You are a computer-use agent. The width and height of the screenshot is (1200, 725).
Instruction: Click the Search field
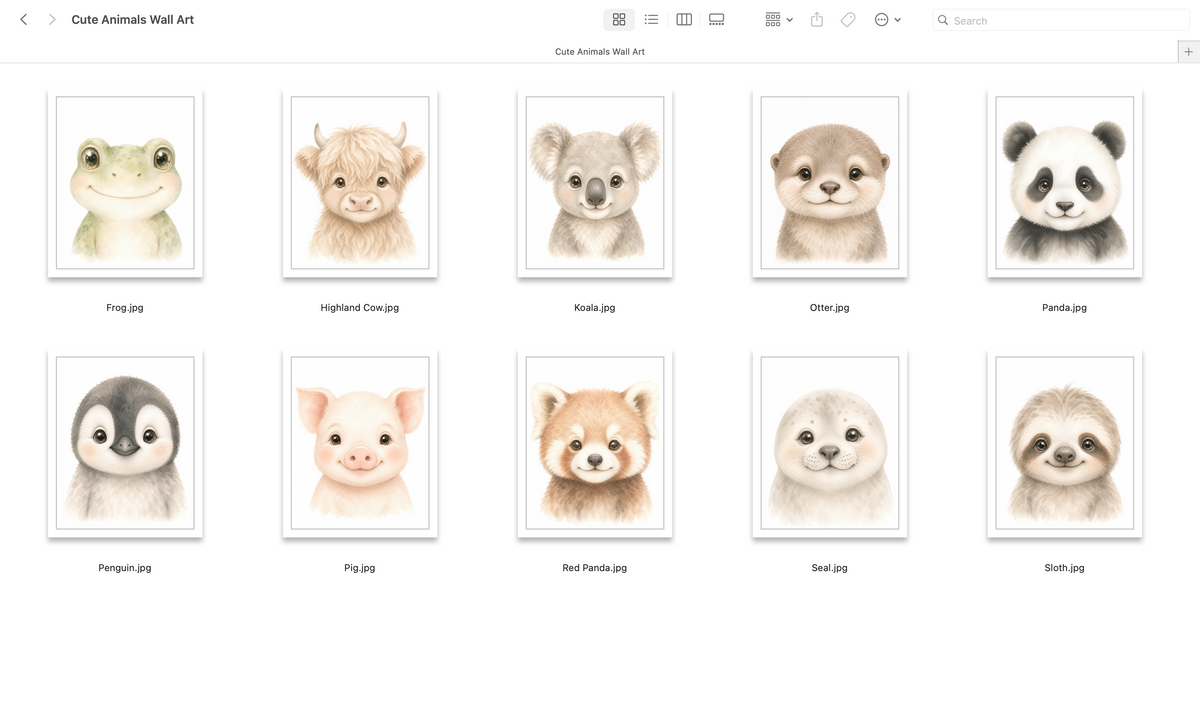[1061, 20]
